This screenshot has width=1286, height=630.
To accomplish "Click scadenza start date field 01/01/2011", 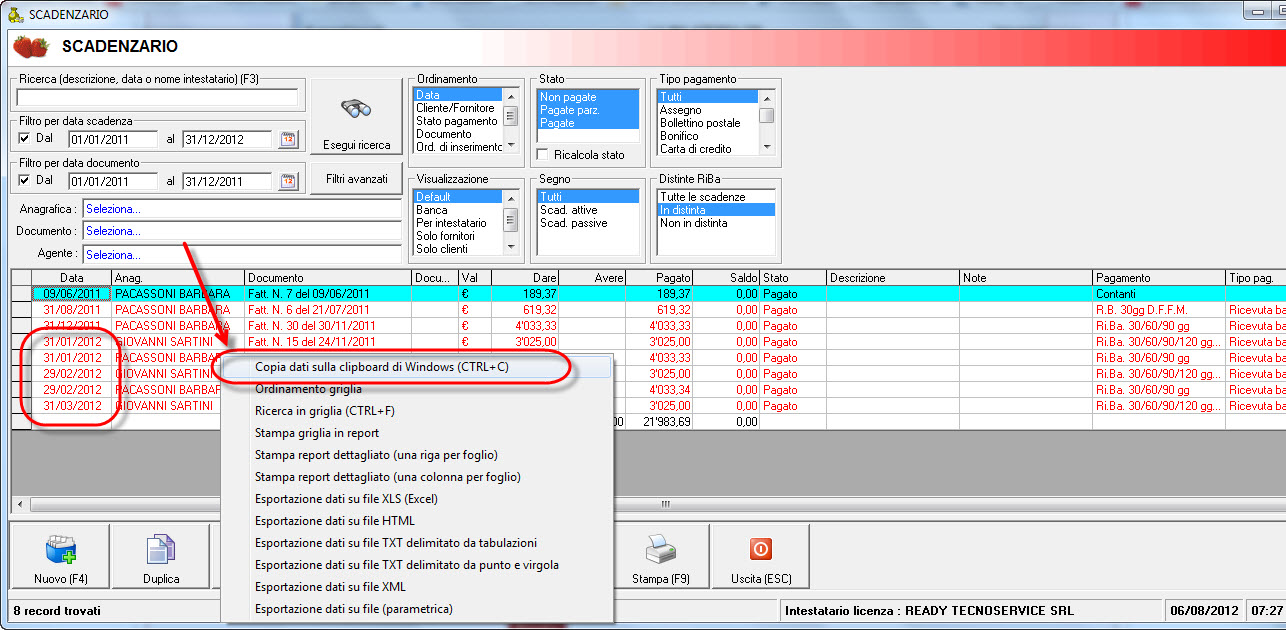I will (x=113, y=139).
